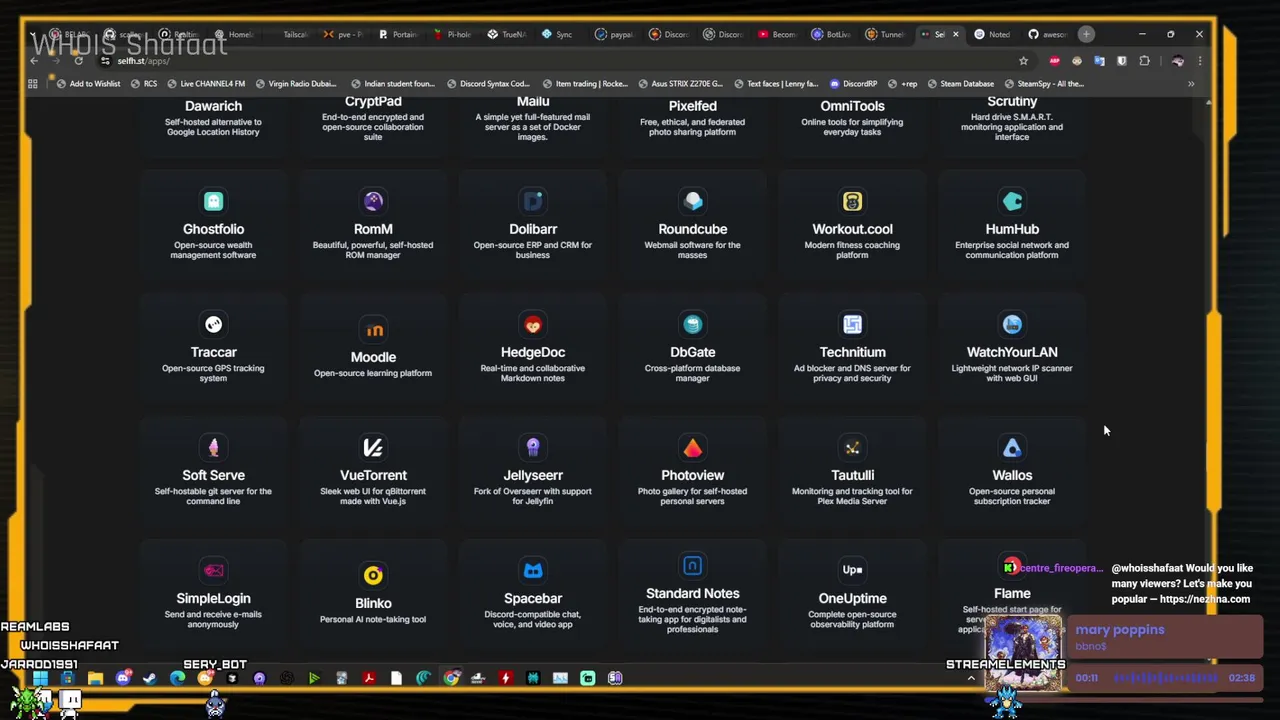1280x720 pixels.
Task: Open the HumHub app icon
Action: click(x=1012, y=201)
